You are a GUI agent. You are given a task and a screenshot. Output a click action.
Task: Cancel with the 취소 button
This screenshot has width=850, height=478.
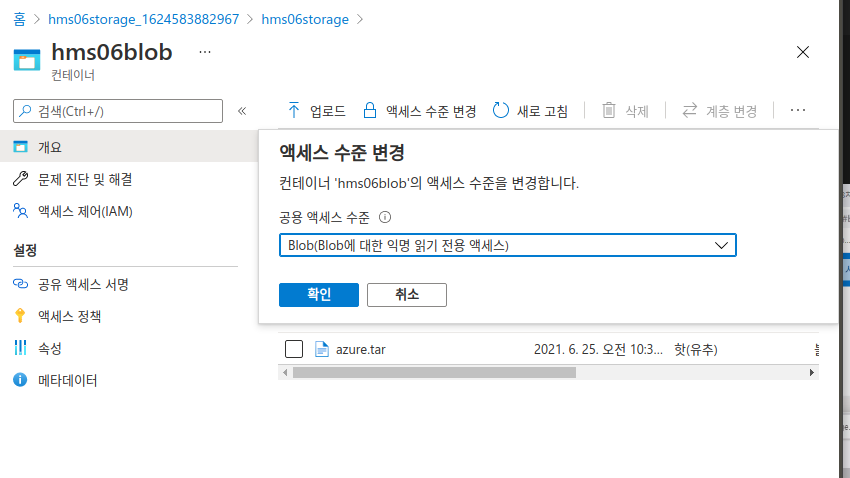[x=407, y=295]
